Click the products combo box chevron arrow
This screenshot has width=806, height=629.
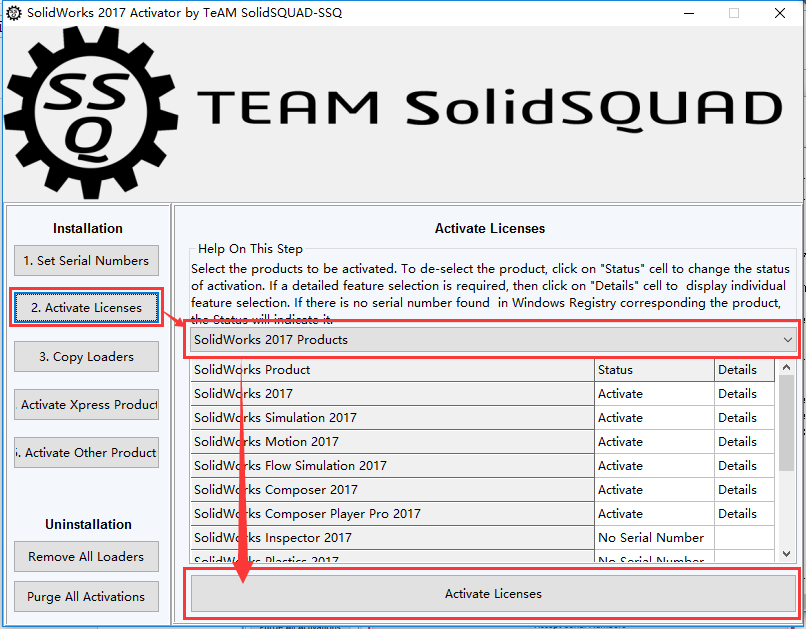pos(787,340)
